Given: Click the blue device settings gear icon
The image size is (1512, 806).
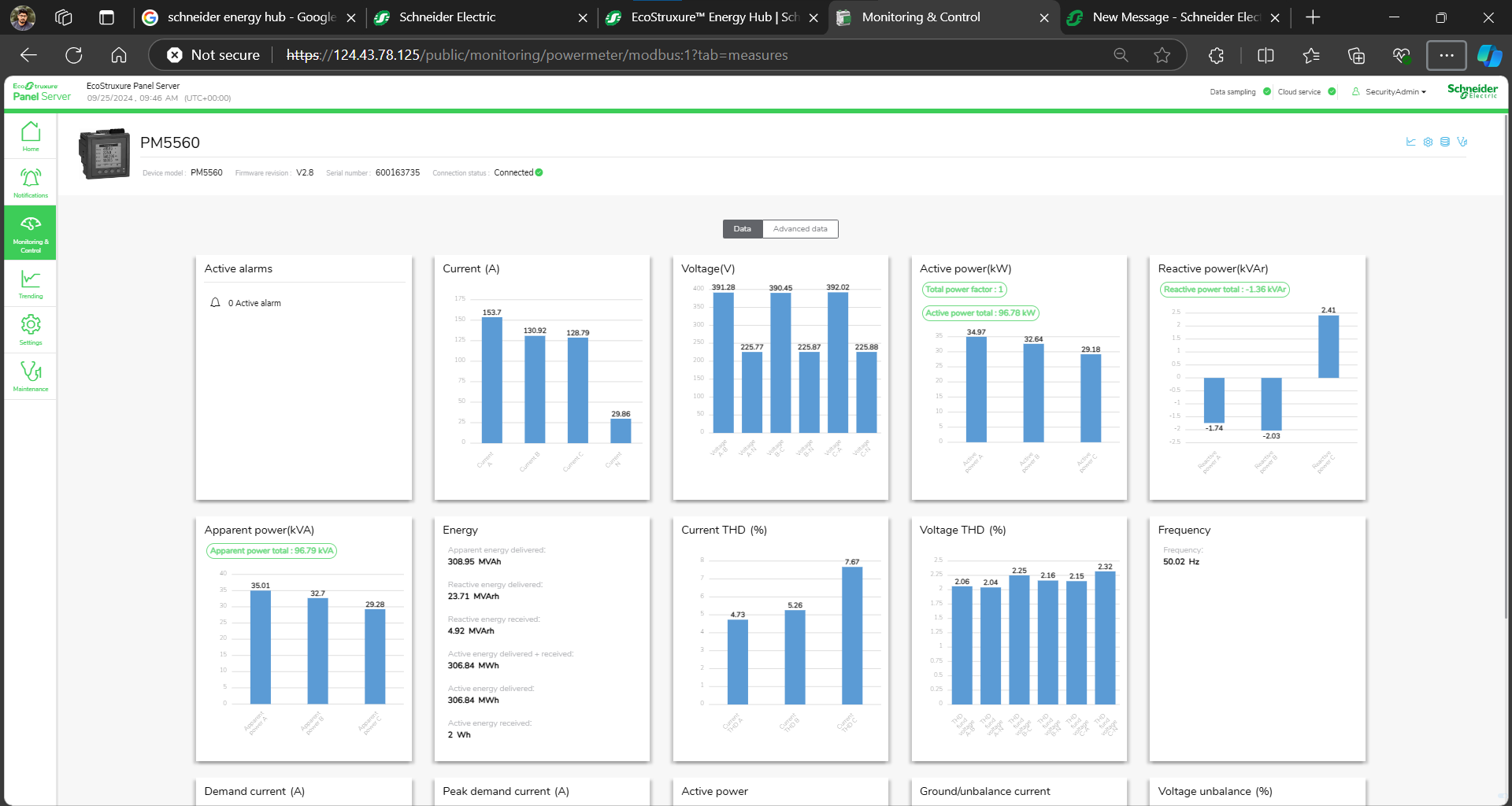Looking at the screenshot, I should tap(1428, 142).
